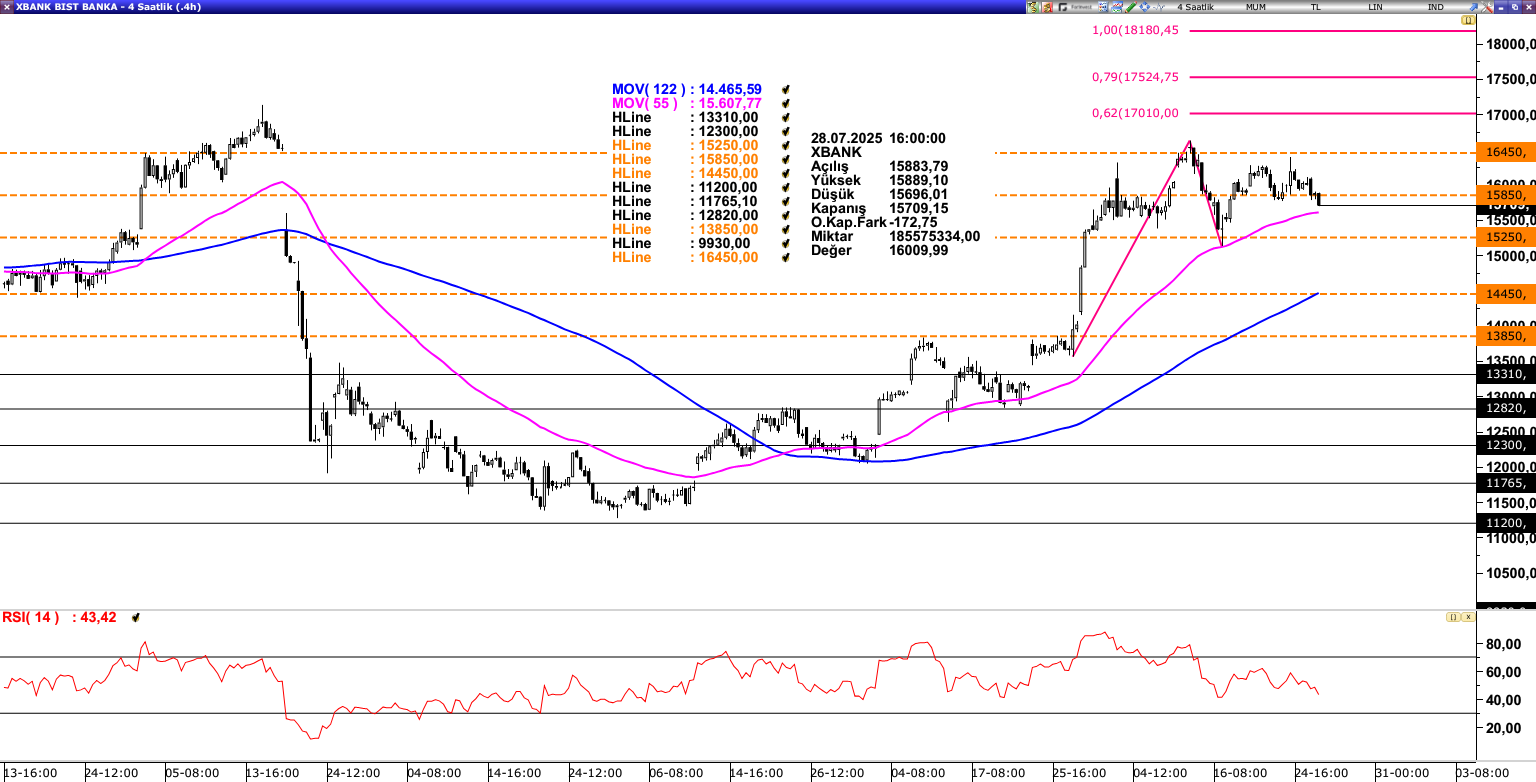Click the Yüksek value 15889,10
This screenshot has width=1536, height=782.
918,180
